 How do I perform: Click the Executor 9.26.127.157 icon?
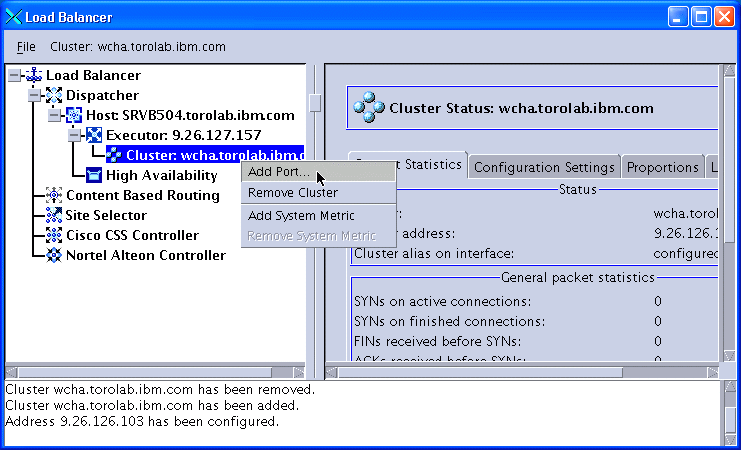point(94,135)
